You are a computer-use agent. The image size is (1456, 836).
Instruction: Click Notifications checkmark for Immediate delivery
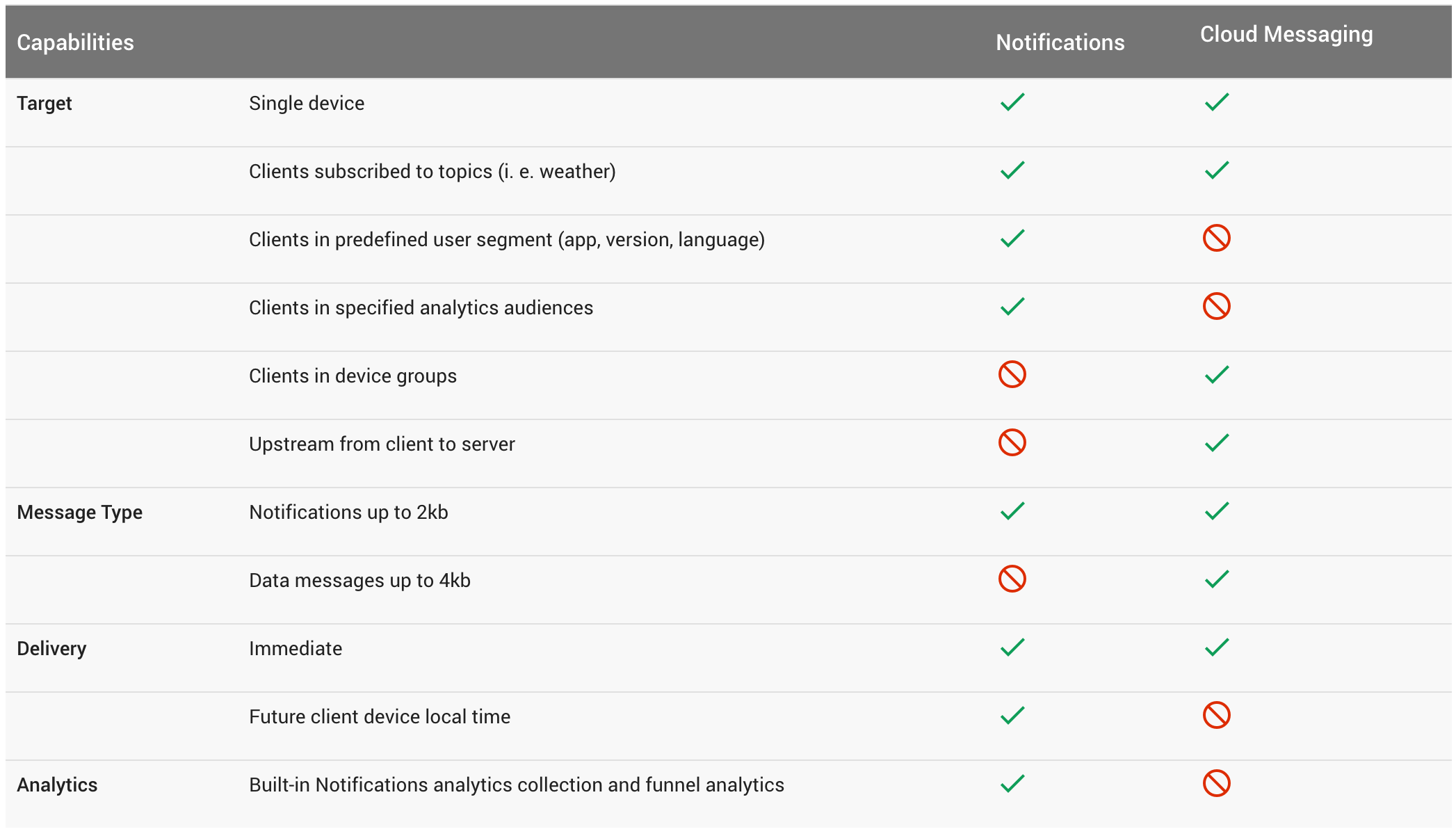click(1012, 648)
